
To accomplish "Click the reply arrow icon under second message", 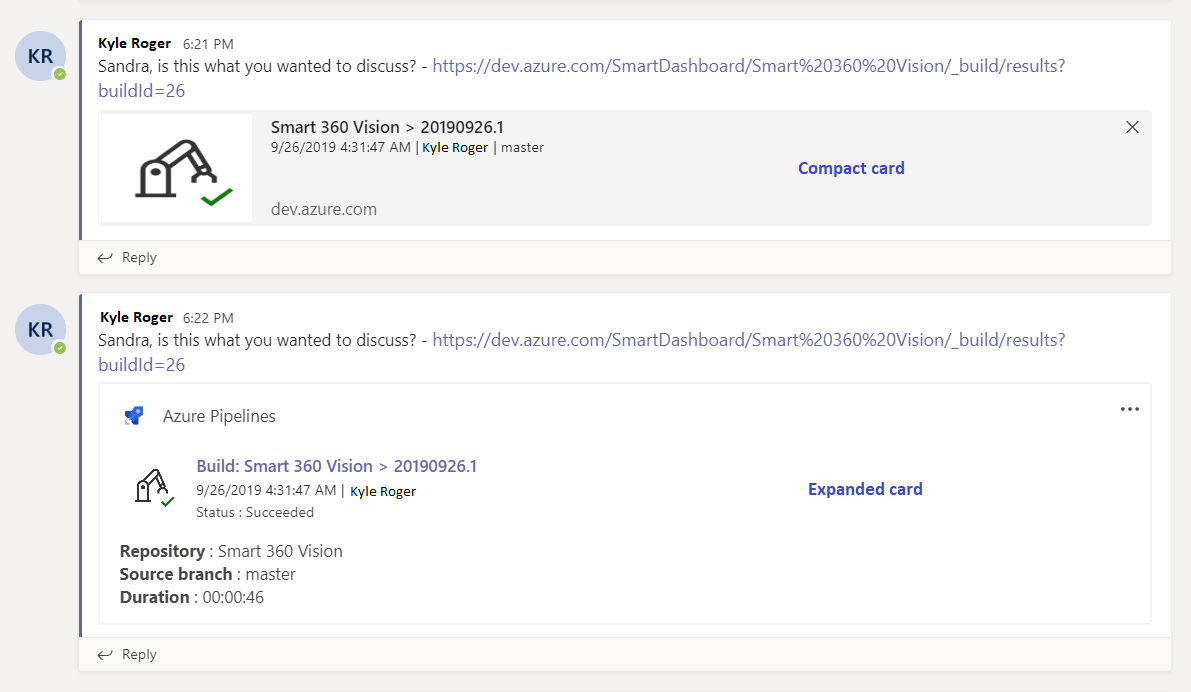I will coord(105,655).
